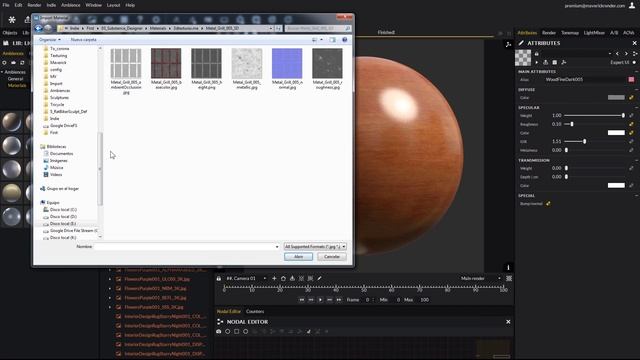640x360 pixels.
Task: Select Disco local (C:) in the dialog
Action: [63, 209]
